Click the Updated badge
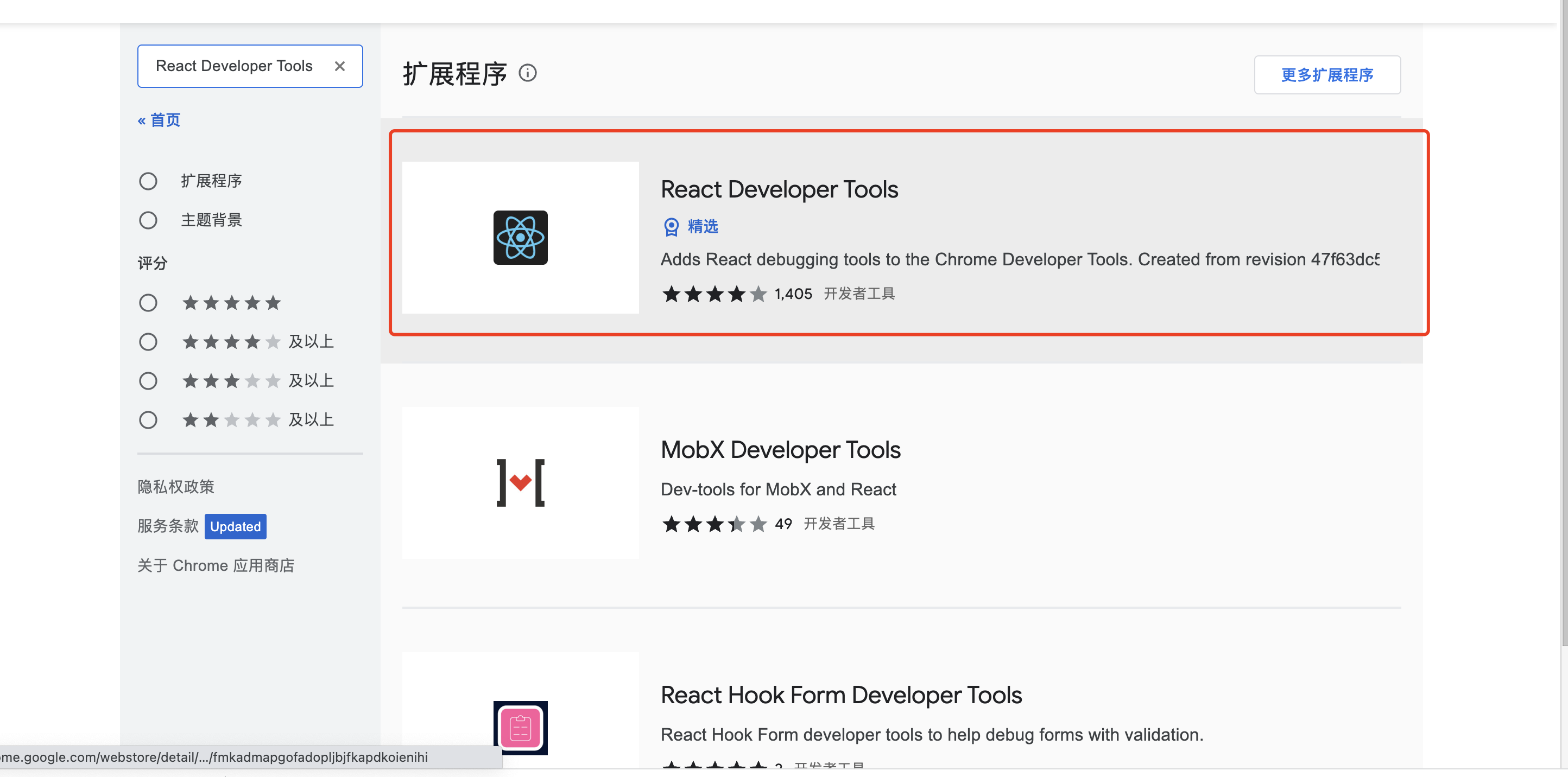Image resolution: width=1568 pixels, height=777 pixels. coord(236,526)
